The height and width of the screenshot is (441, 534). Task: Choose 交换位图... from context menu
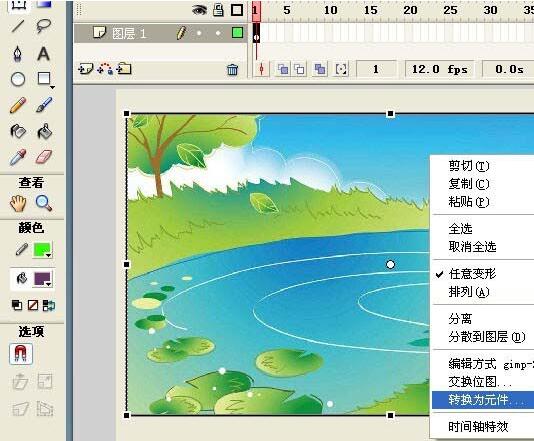click(480, 382)
